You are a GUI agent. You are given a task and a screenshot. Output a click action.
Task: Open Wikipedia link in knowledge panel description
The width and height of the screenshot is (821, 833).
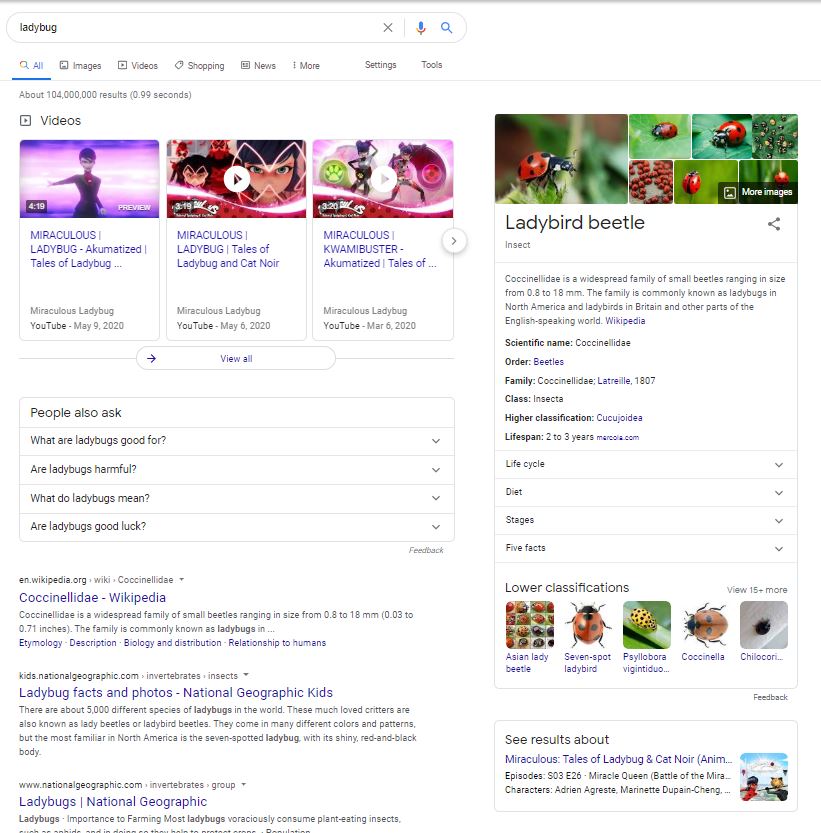pyautogui.click(x=625, y=321)
